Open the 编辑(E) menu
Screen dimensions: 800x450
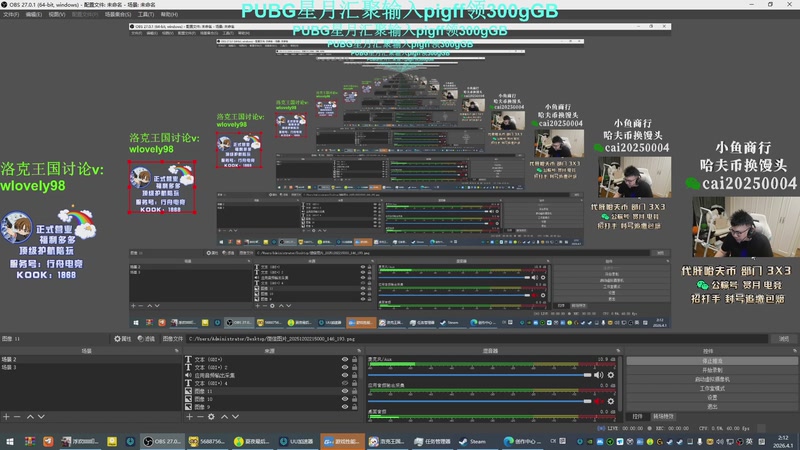(x=34, y=14)
